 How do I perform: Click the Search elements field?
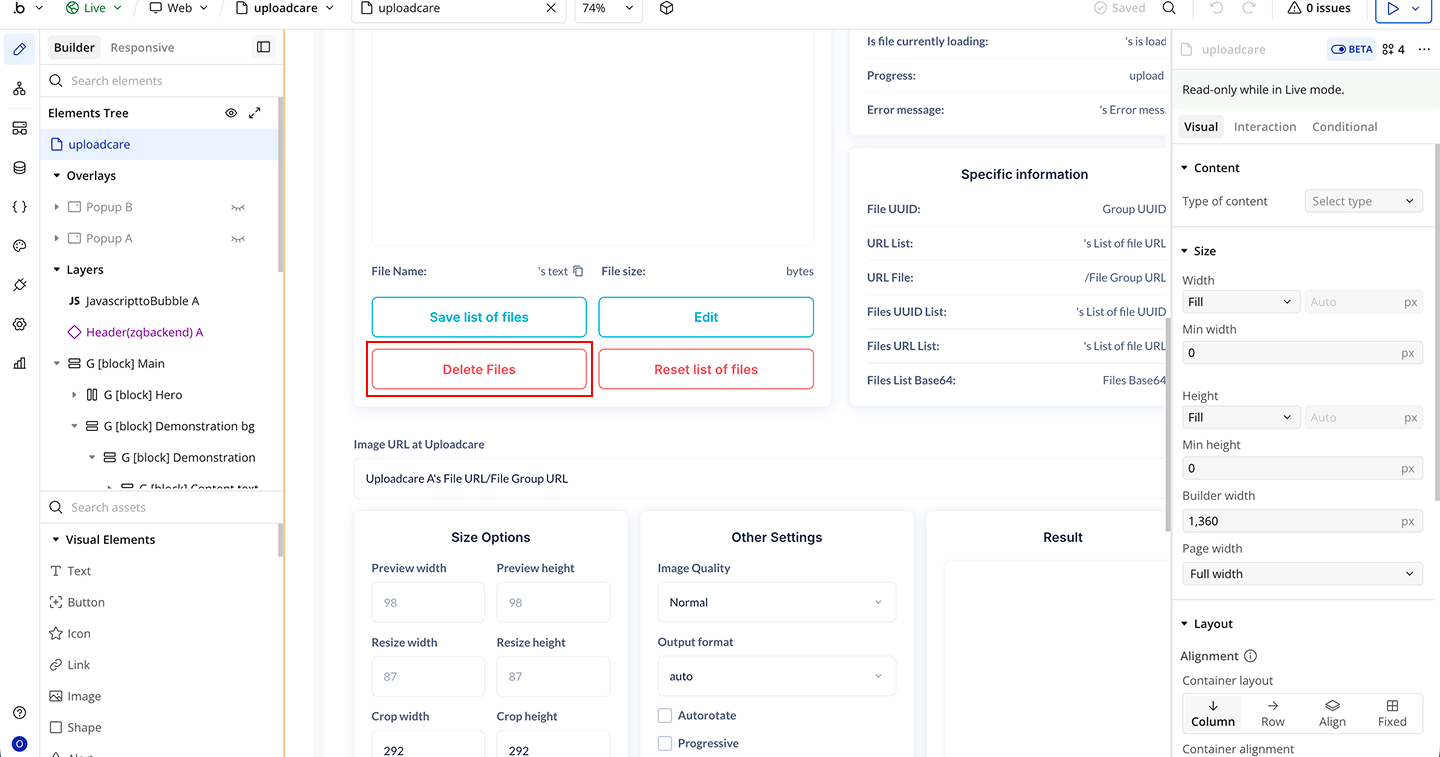(160, 81)
